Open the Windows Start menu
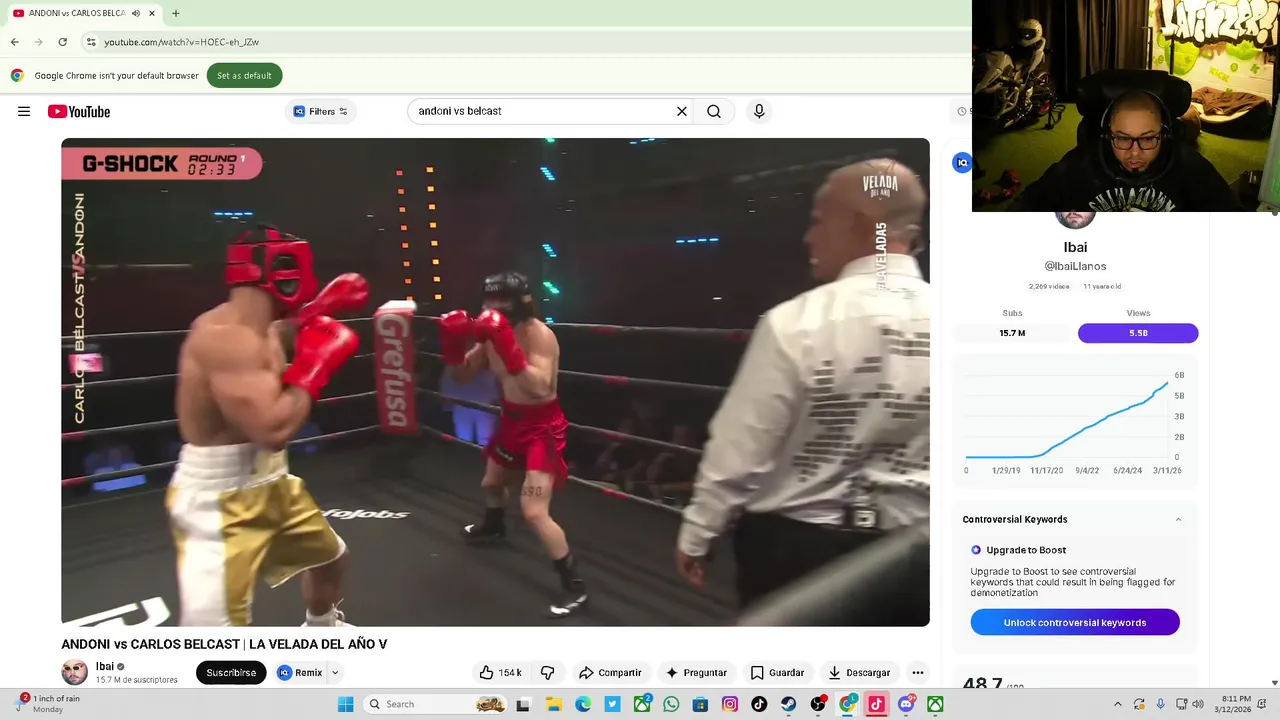 [345, 704]
